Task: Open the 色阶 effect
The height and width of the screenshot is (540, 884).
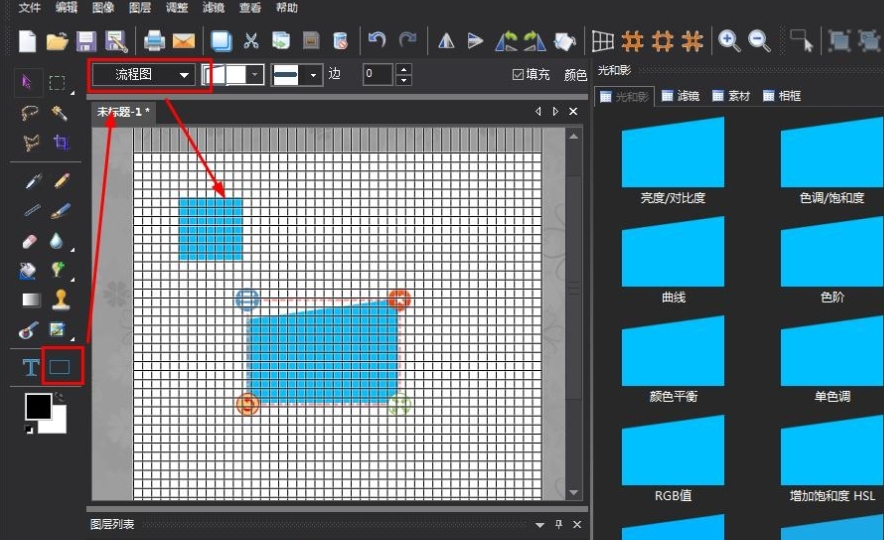Action: pos(832,260)
